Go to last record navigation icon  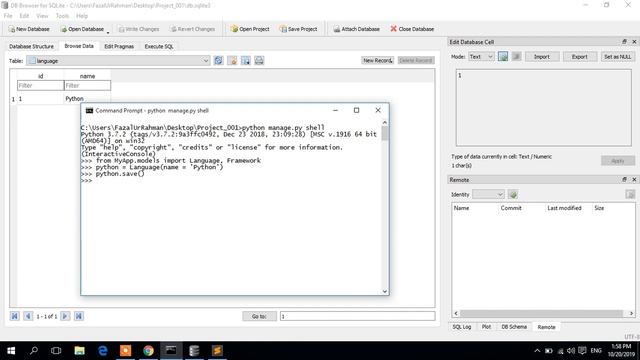(x=79, y=316)
